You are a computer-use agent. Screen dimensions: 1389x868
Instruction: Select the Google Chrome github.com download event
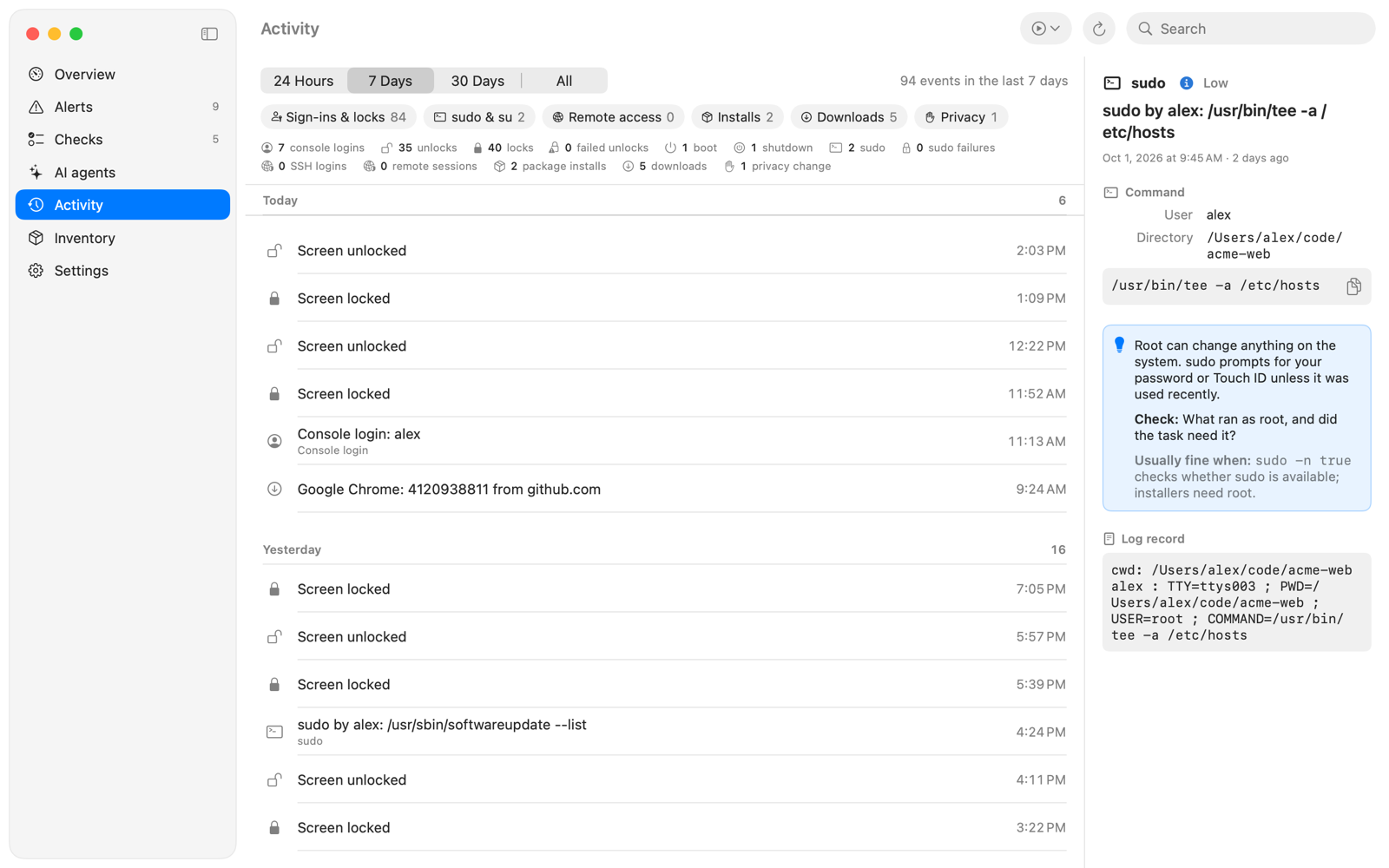tap(664, 490)
